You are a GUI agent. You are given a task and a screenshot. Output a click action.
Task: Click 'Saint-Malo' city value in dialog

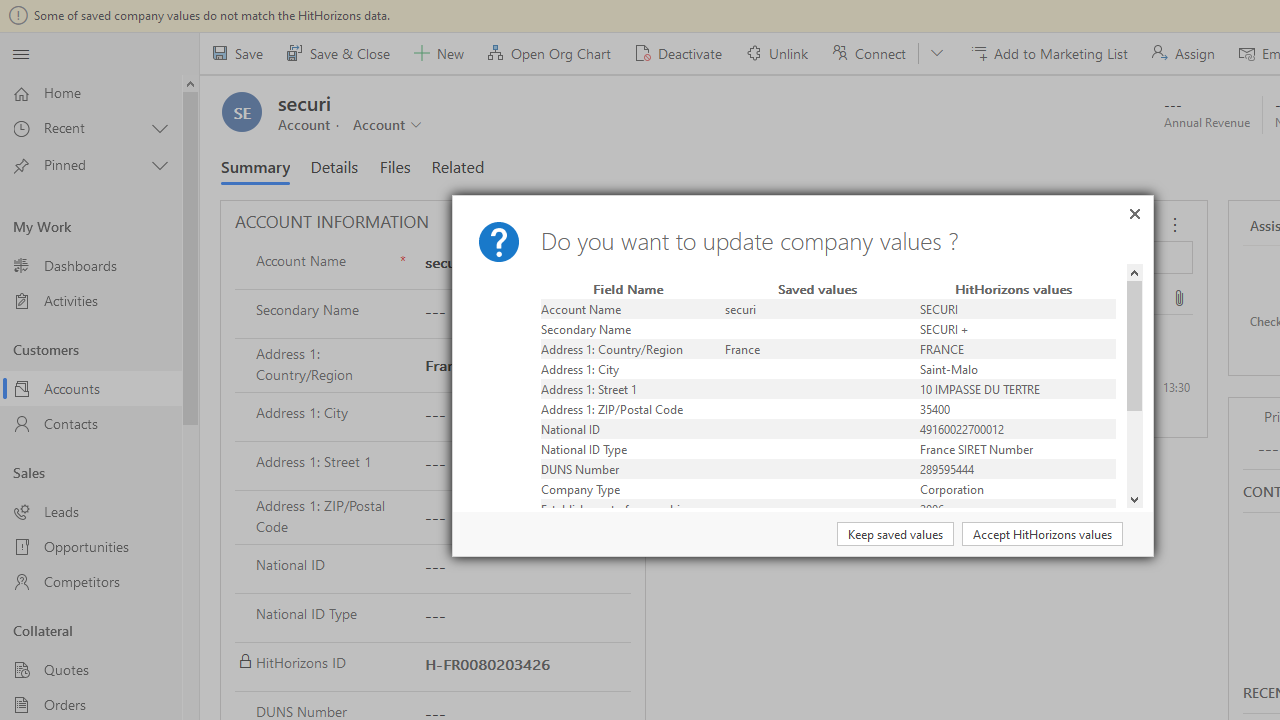[949, 370]
